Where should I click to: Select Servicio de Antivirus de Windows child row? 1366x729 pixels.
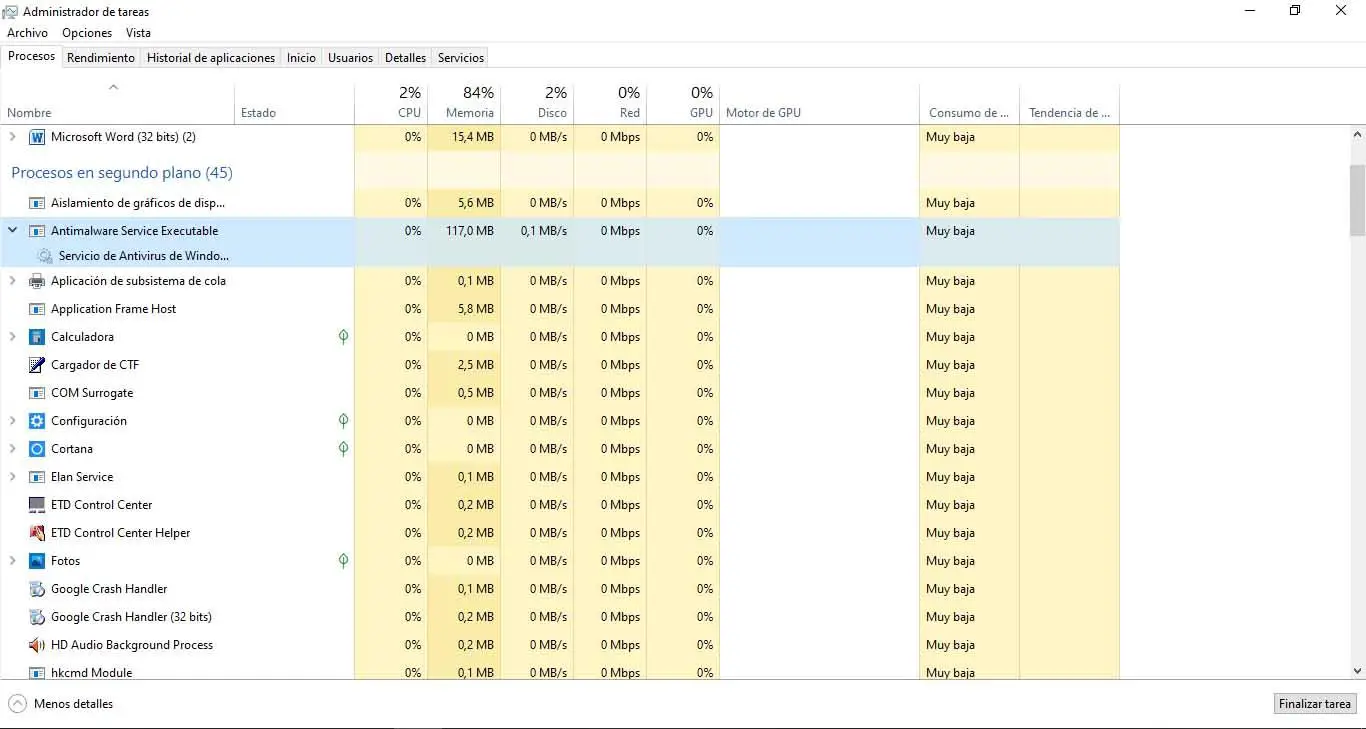tap(143, 256)
